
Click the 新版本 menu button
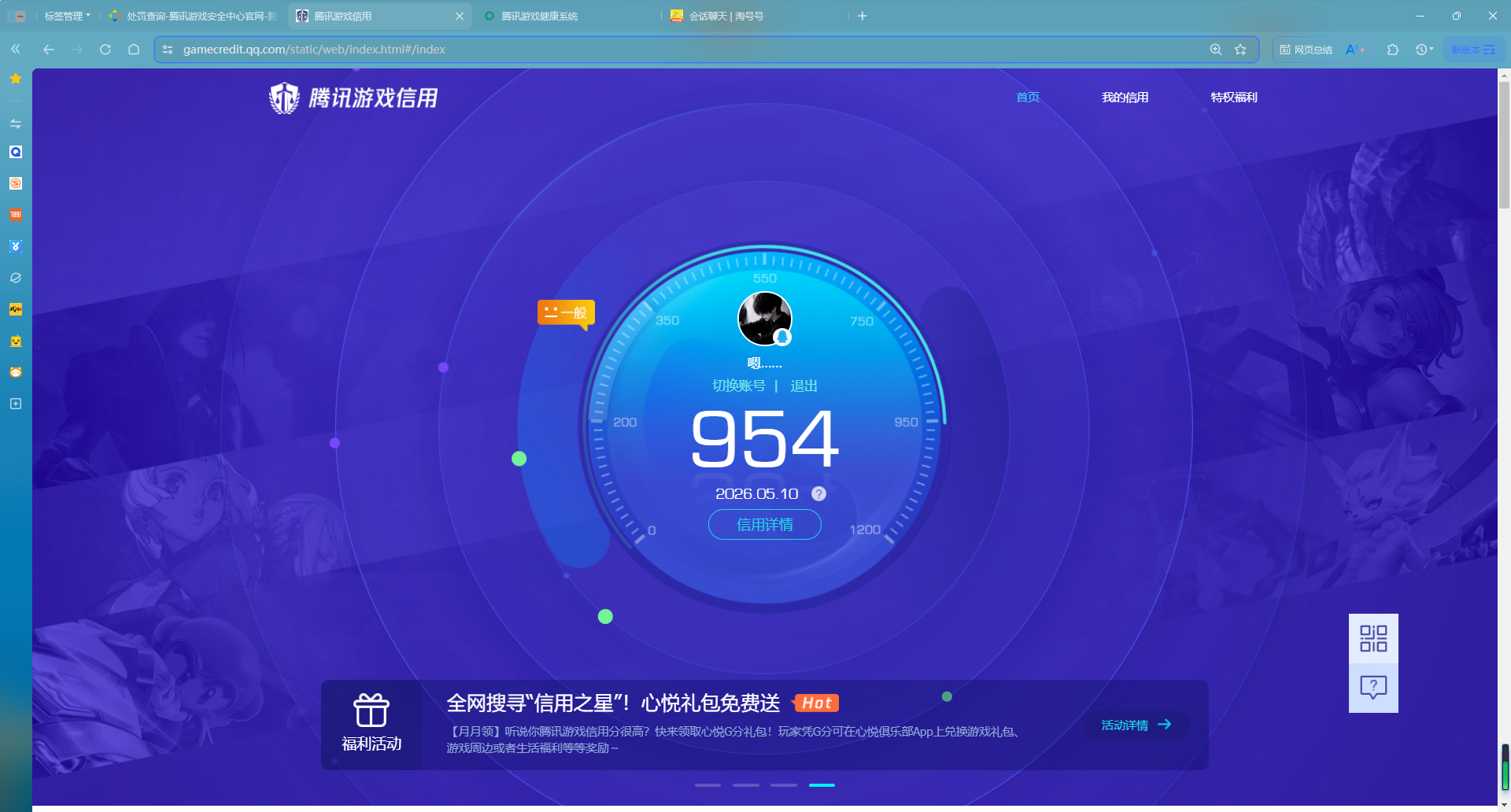click(1473, 50)
